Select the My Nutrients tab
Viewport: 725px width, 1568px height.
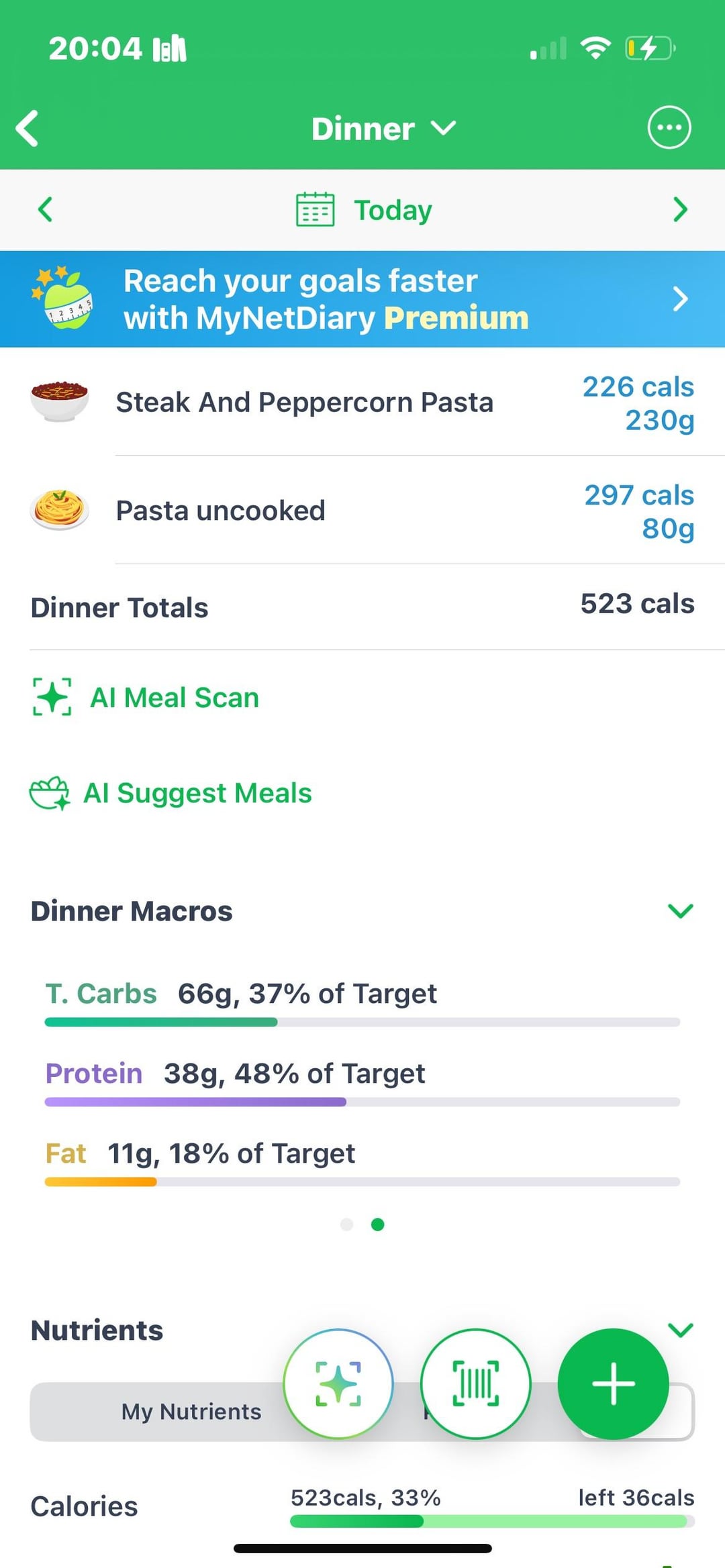(x=191, y=1412)
